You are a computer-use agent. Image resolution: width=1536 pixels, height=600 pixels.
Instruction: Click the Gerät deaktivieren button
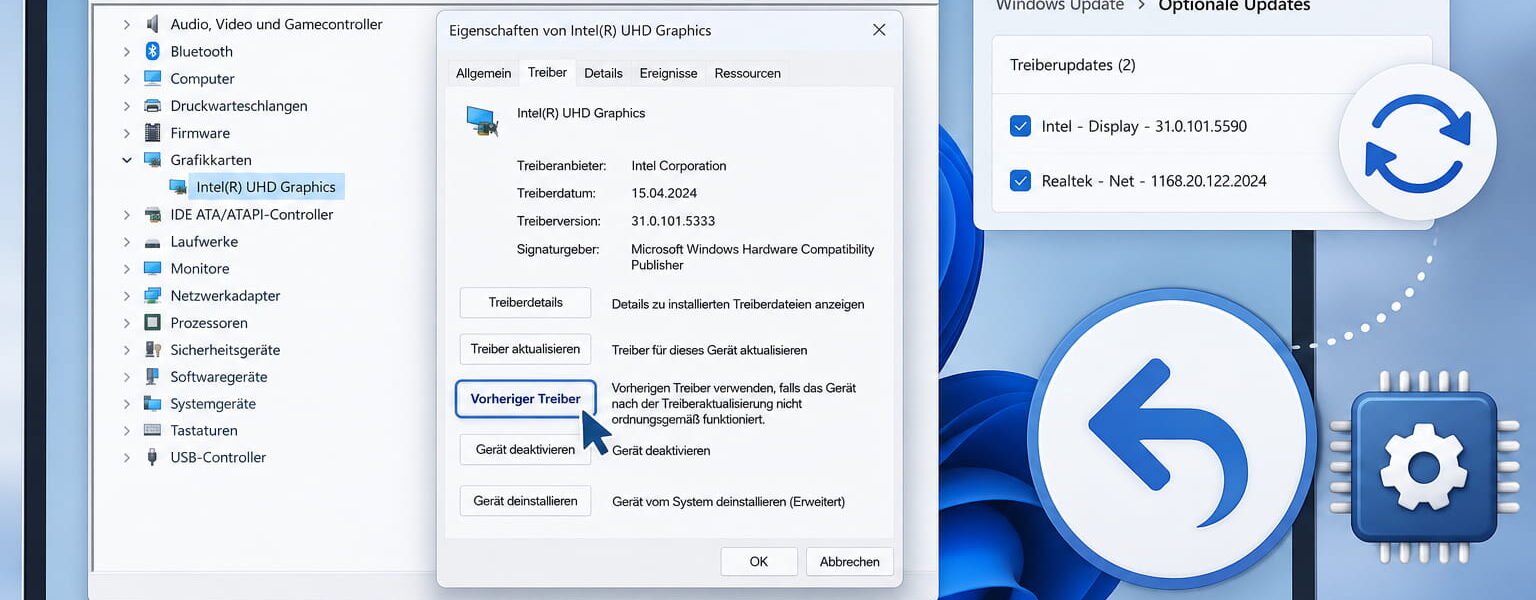525,449
